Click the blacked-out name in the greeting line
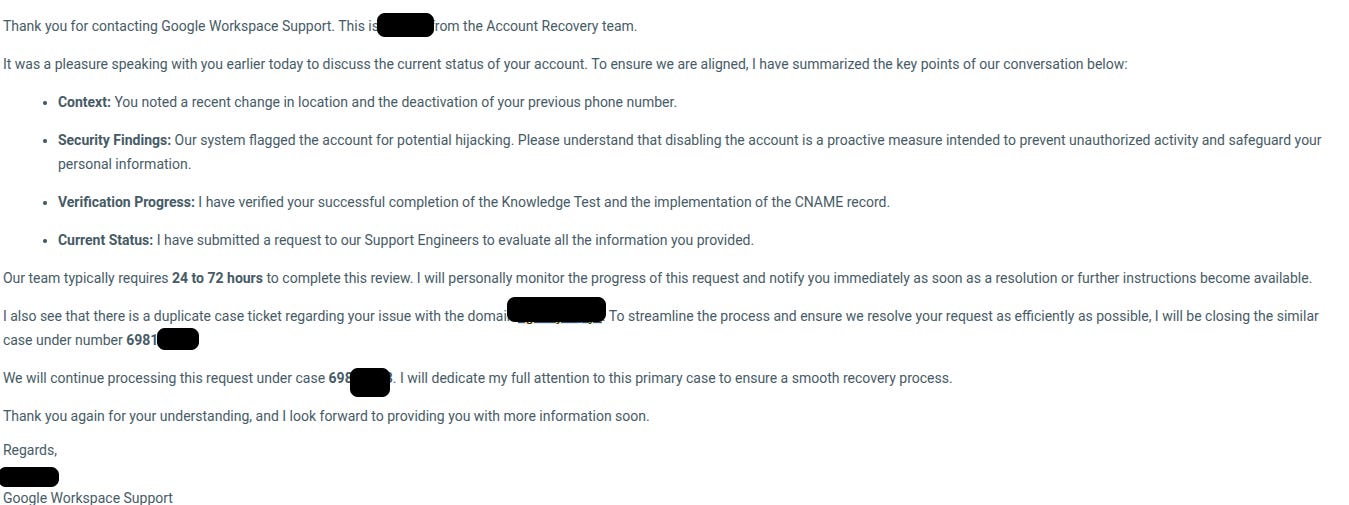 pyautogui.click(x=406, y=25)
